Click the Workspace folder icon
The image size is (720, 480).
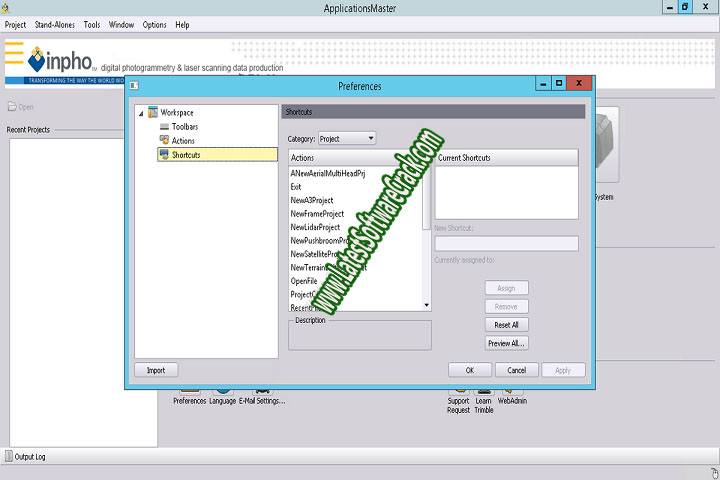pos(152,112)
